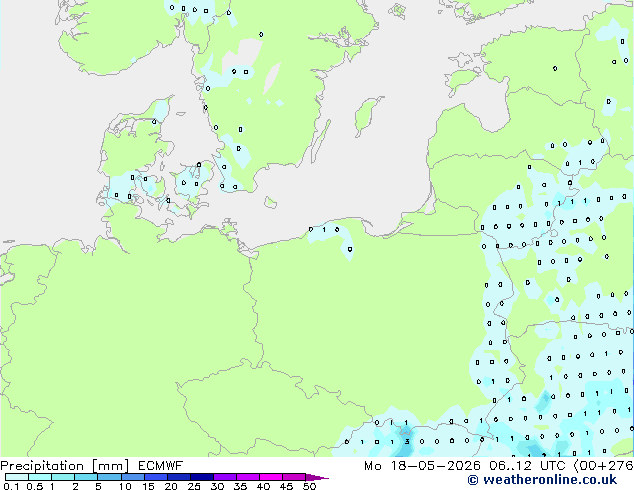Select the 30–35 mm purple legend swatch

tap(225, 477)
